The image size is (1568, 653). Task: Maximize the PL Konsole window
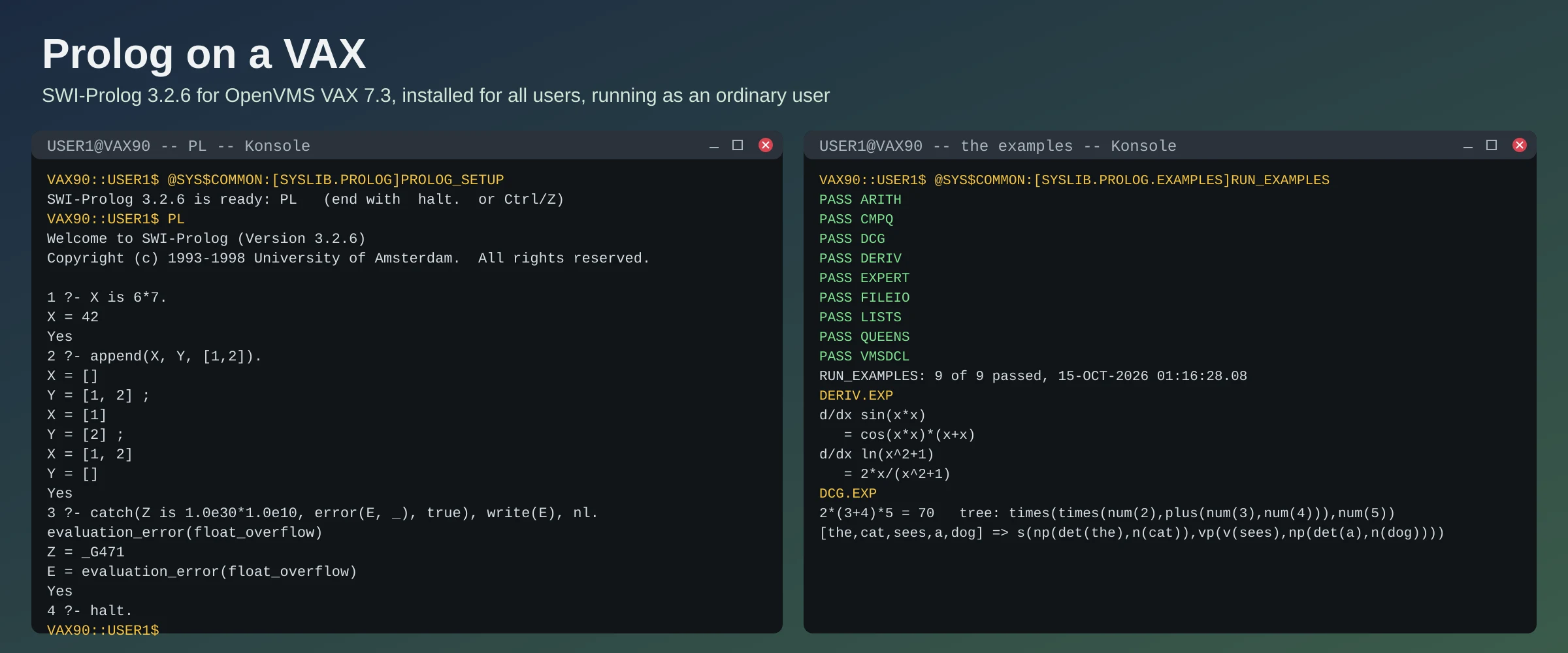738,145
